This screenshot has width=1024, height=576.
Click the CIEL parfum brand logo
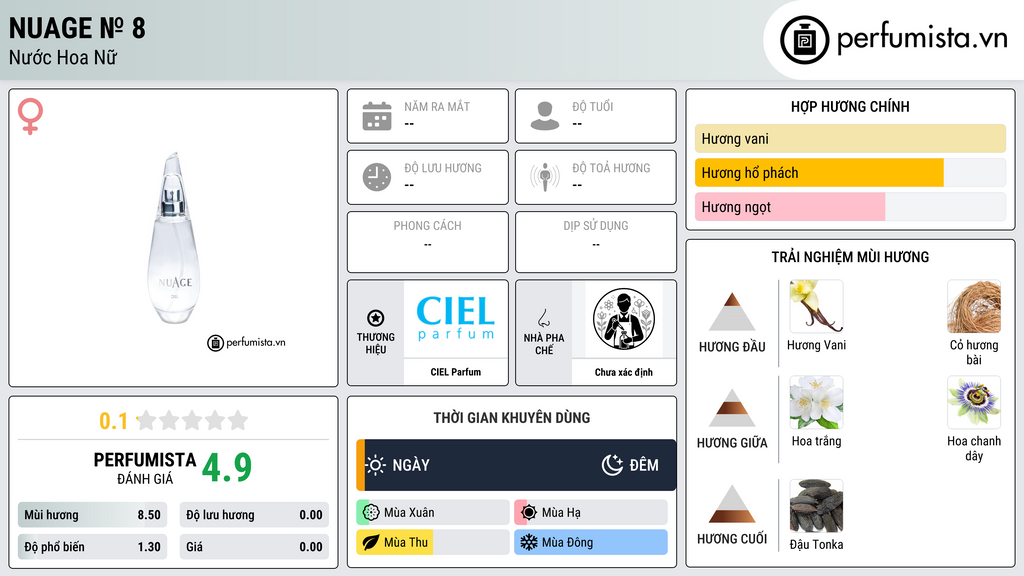(x=456, y=319)
